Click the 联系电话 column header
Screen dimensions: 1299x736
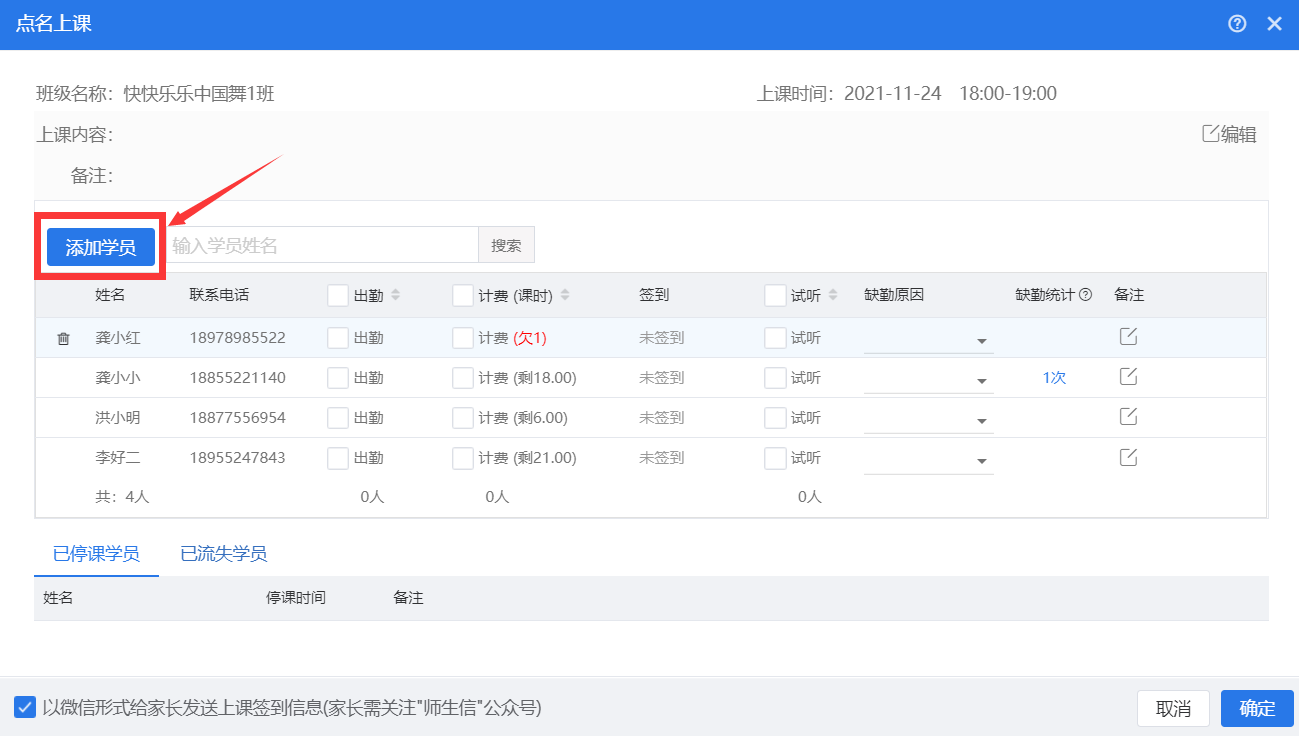pyautogui.click(x=219, y=295)
